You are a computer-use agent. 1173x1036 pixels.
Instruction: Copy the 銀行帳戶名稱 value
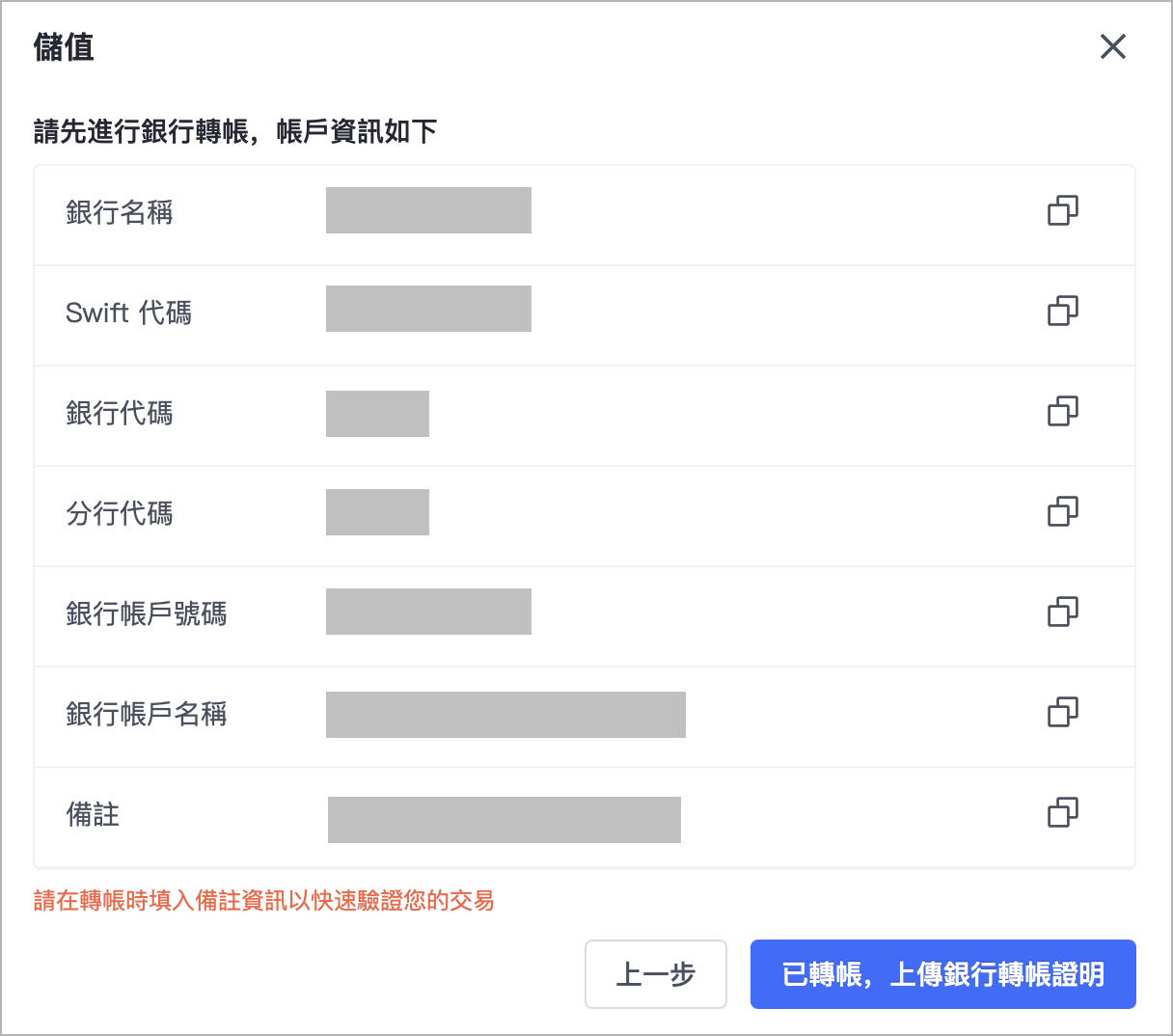(1062, 712)
